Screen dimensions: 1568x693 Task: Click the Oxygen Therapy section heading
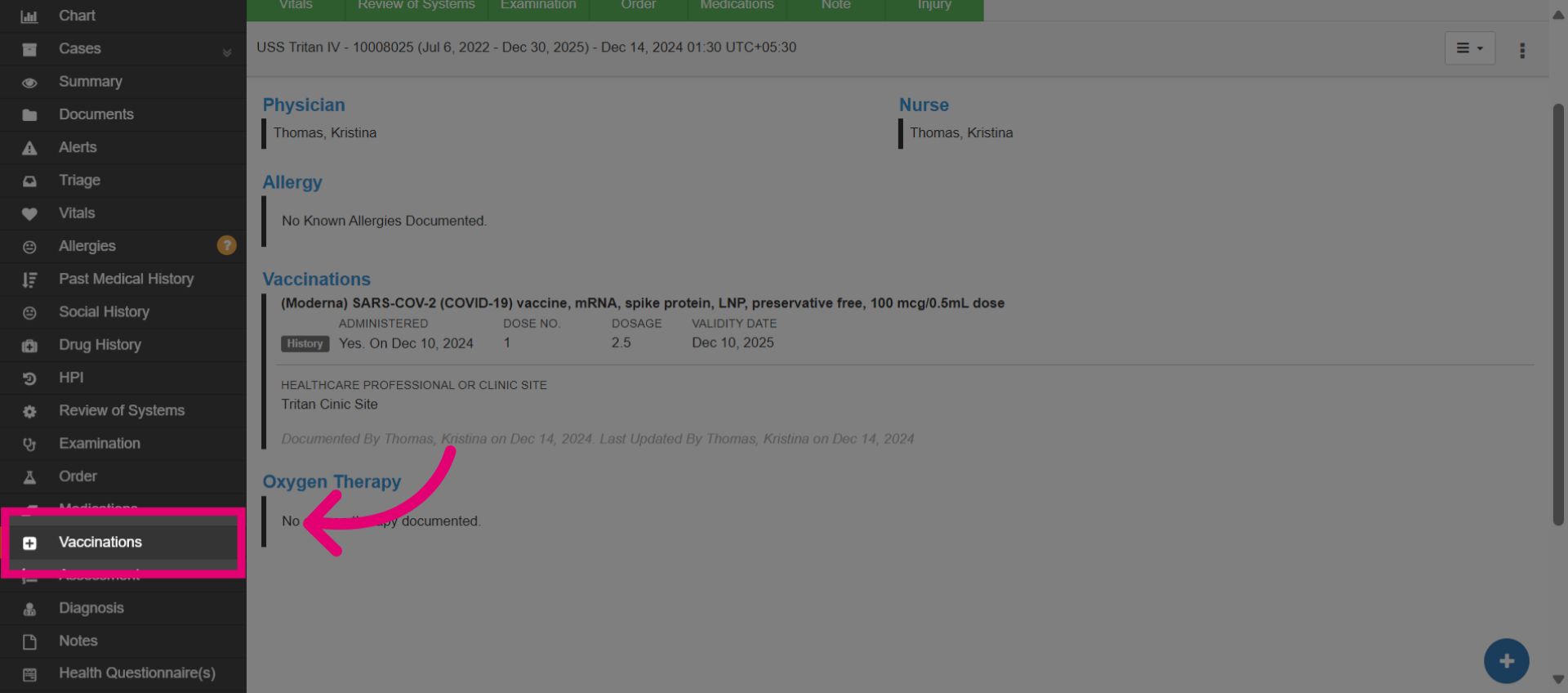tap(332, 482)
